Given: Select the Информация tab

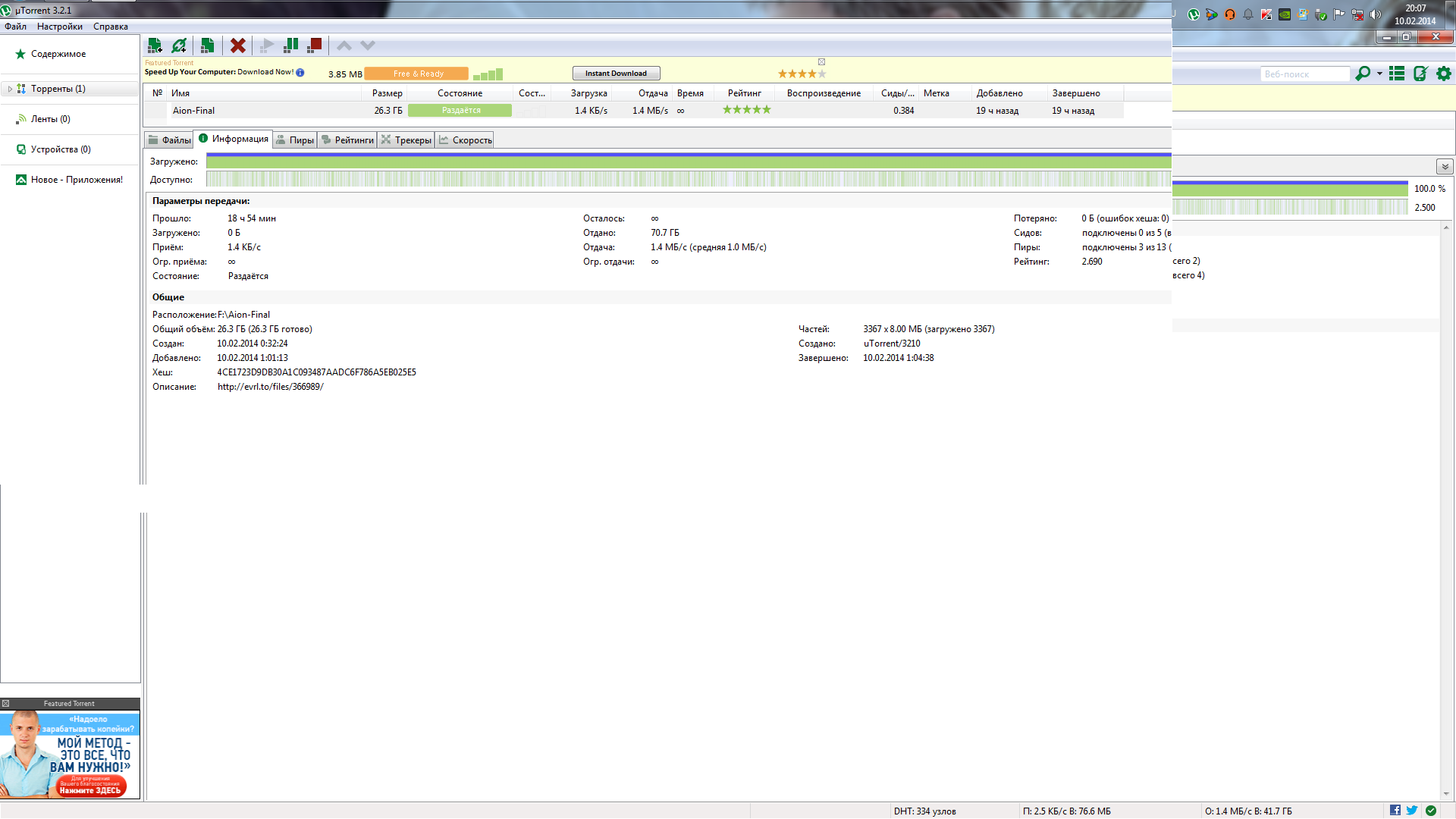Looking at the screenshot, I should pyautogui.click(x=233, y=139).
